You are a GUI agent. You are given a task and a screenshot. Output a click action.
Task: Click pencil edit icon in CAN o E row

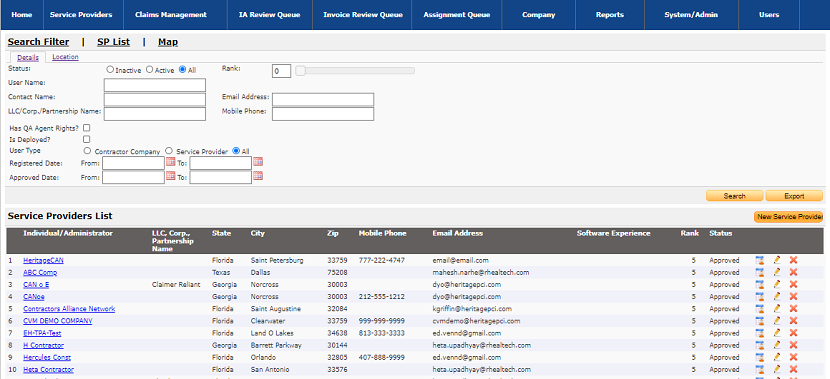click(777, 284)
